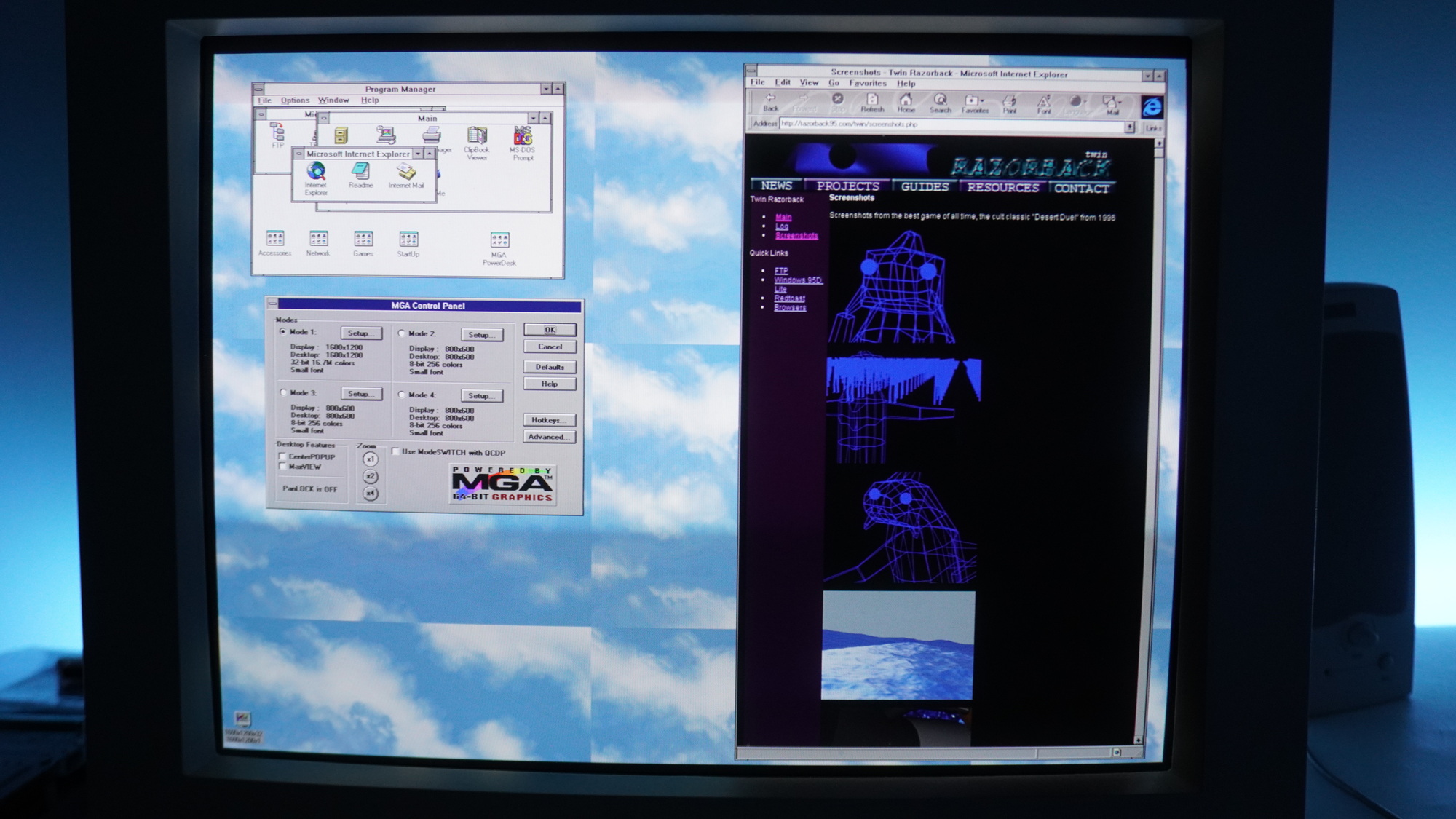The image size is (1456, 819).
Task: Click the minimized icon at the desktop bottom-left
Action: click(x=243, y=727)
